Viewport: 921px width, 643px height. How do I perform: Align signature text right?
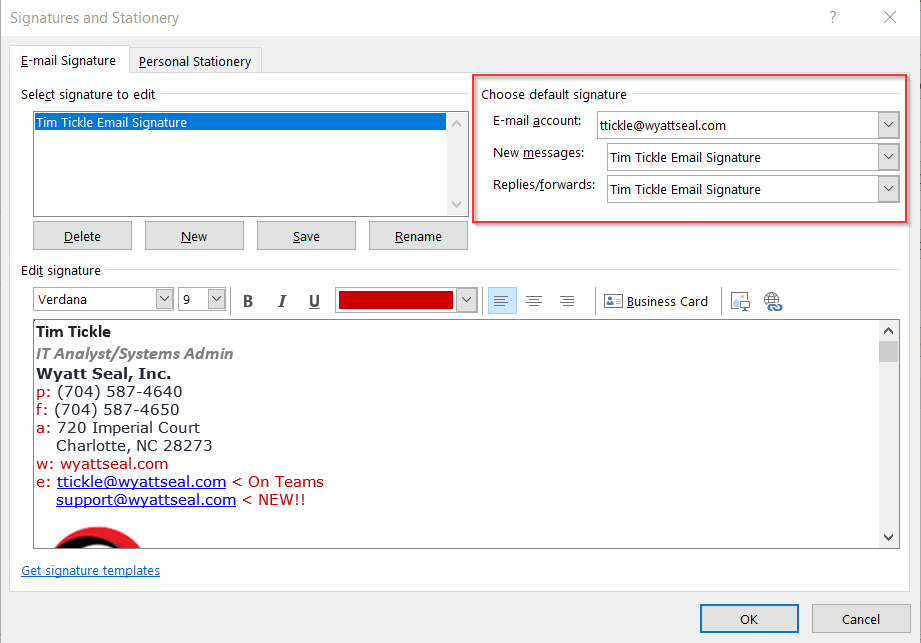coord(567,301)
